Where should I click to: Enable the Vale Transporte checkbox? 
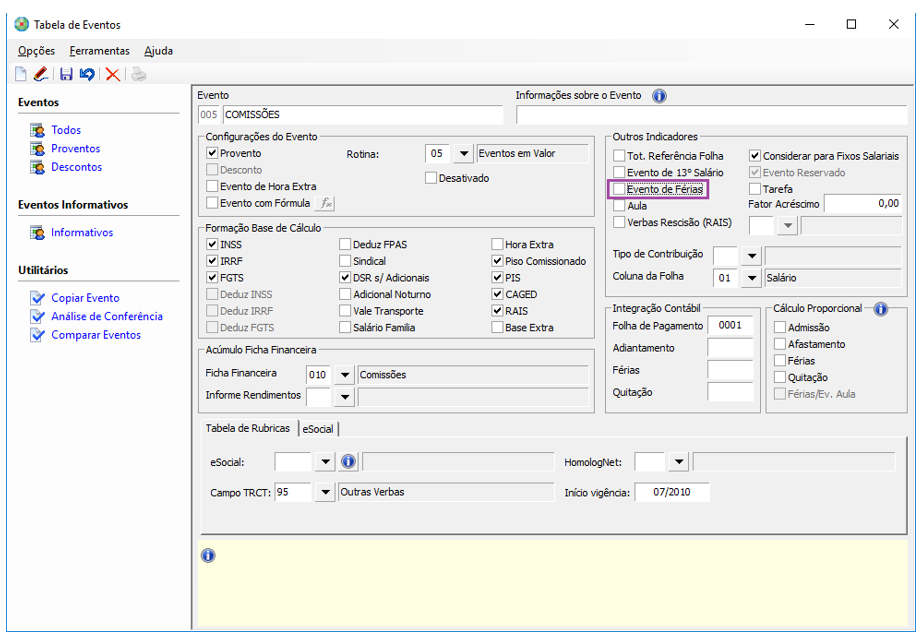point(345,311)
